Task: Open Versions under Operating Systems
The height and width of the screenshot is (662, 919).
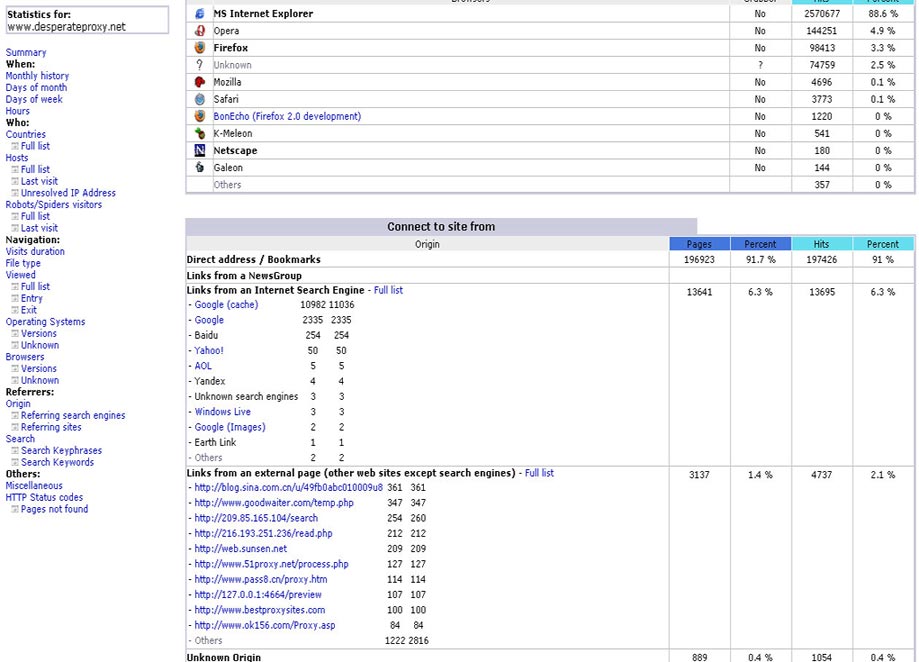Action: point(39,333)
